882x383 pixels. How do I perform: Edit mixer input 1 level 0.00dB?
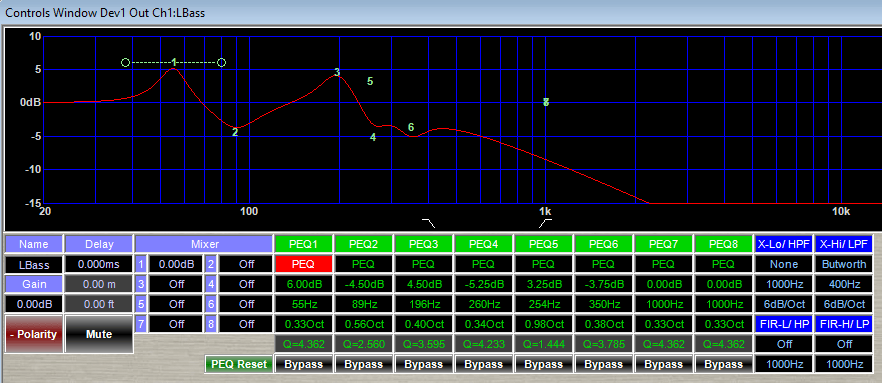177,264
